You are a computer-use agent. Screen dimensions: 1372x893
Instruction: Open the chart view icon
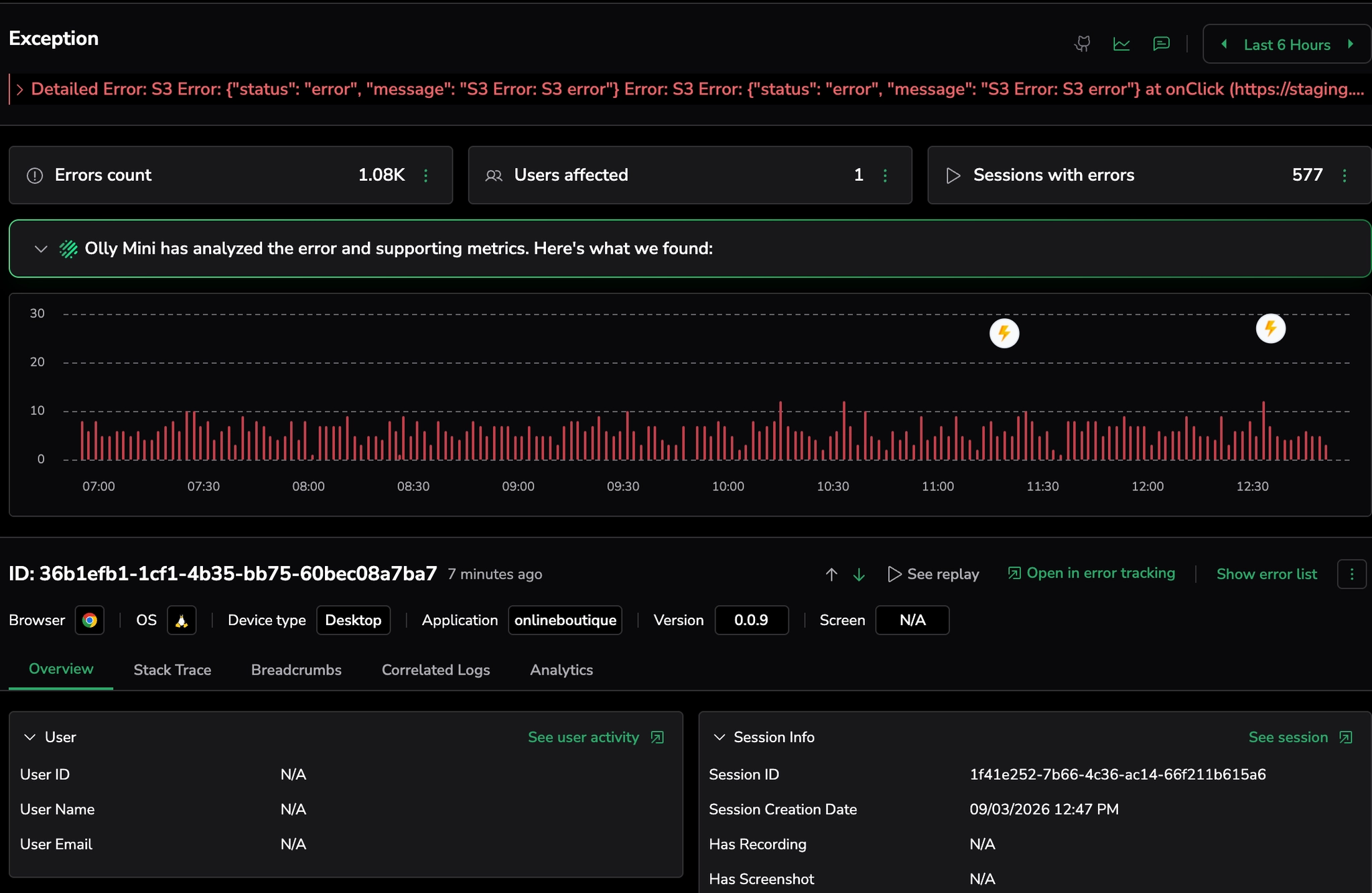[1121, 44]
